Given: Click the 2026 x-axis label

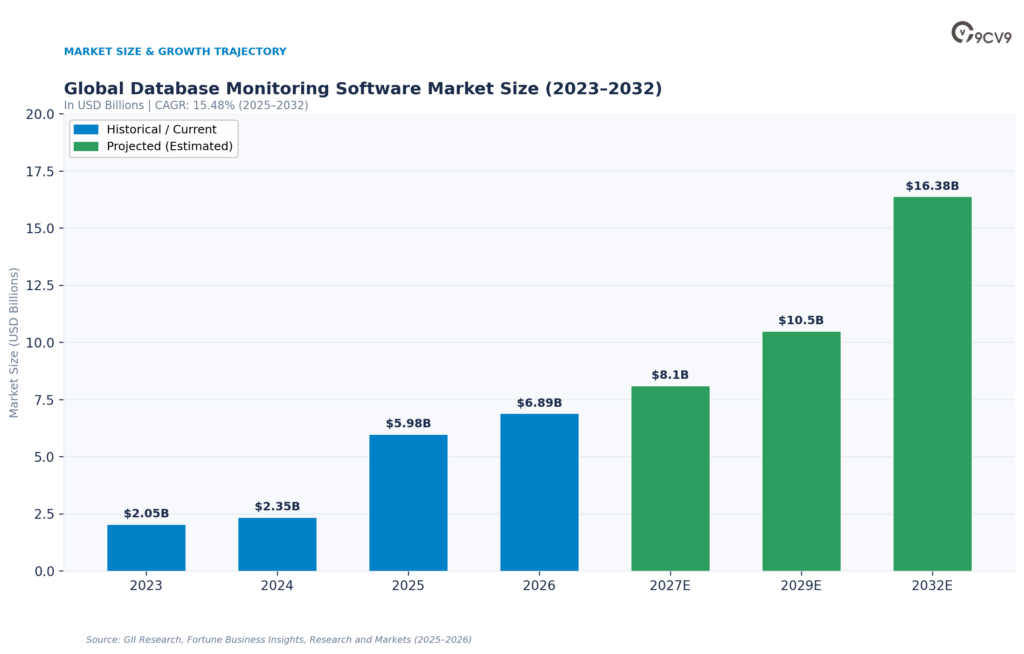Looking at the screenshot, I should pos(539,585).
